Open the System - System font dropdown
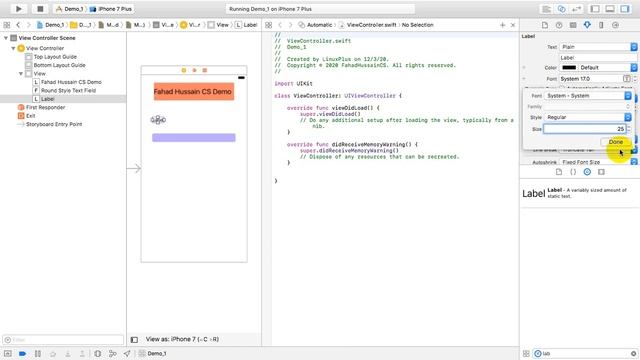The image size is (640, 360). (x=588, y=96)
